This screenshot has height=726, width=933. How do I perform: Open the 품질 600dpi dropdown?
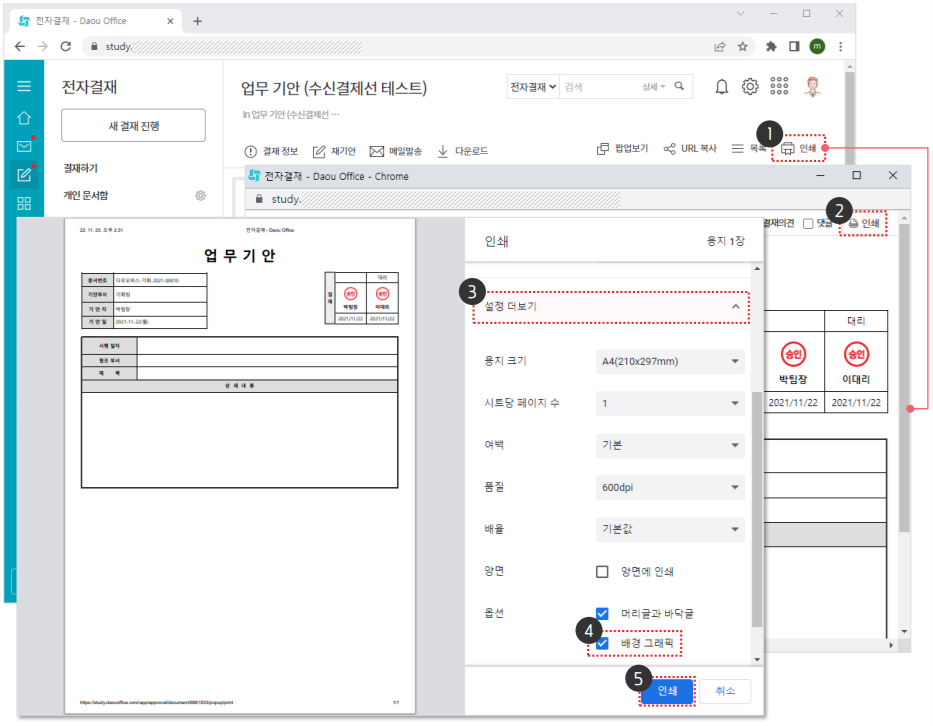[669, 487]
